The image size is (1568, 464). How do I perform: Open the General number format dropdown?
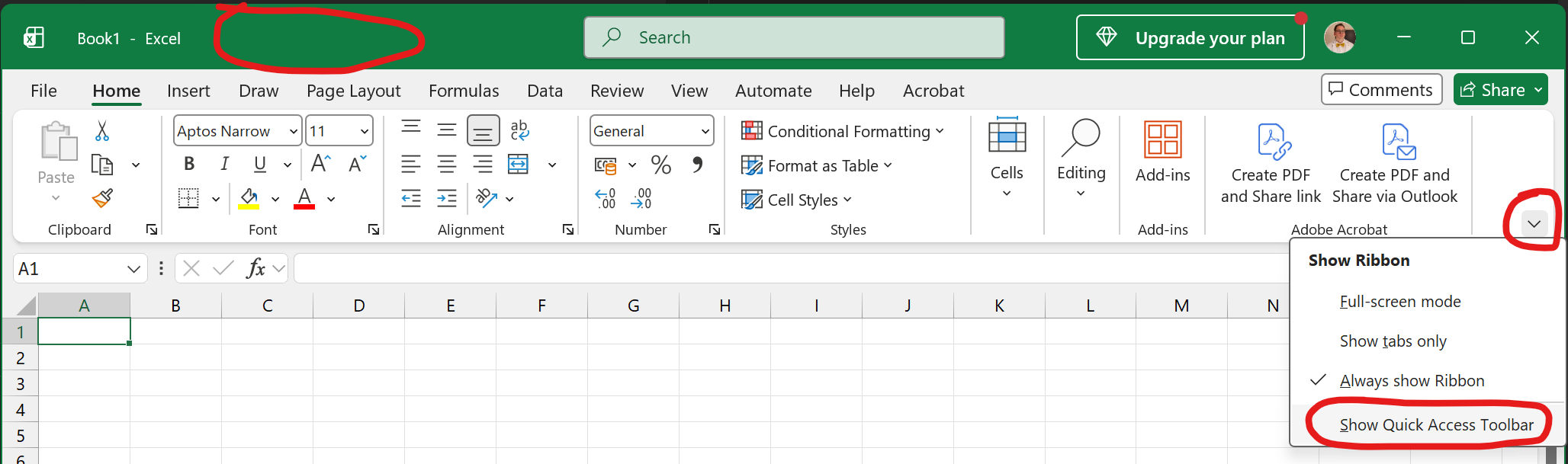point(705,132)
